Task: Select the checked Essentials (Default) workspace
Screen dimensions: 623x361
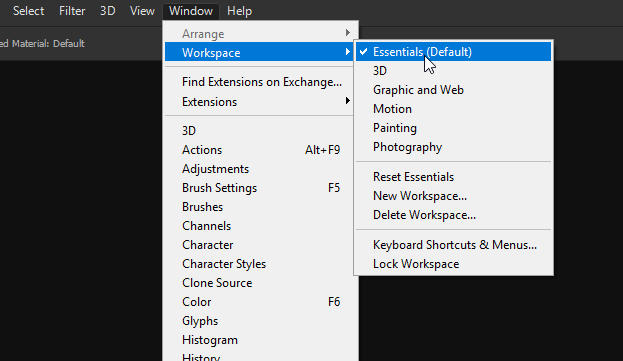Action: click(453, 52)
